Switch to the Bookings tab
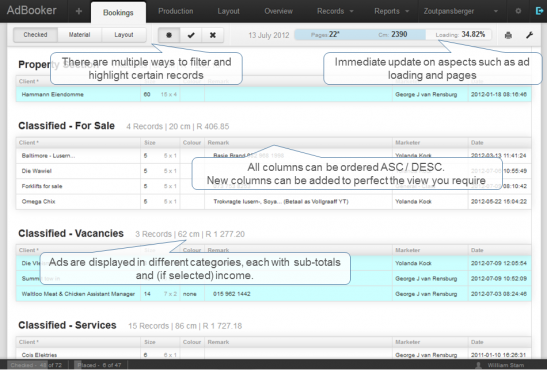The image size is (547, 370). coord(118,13)
